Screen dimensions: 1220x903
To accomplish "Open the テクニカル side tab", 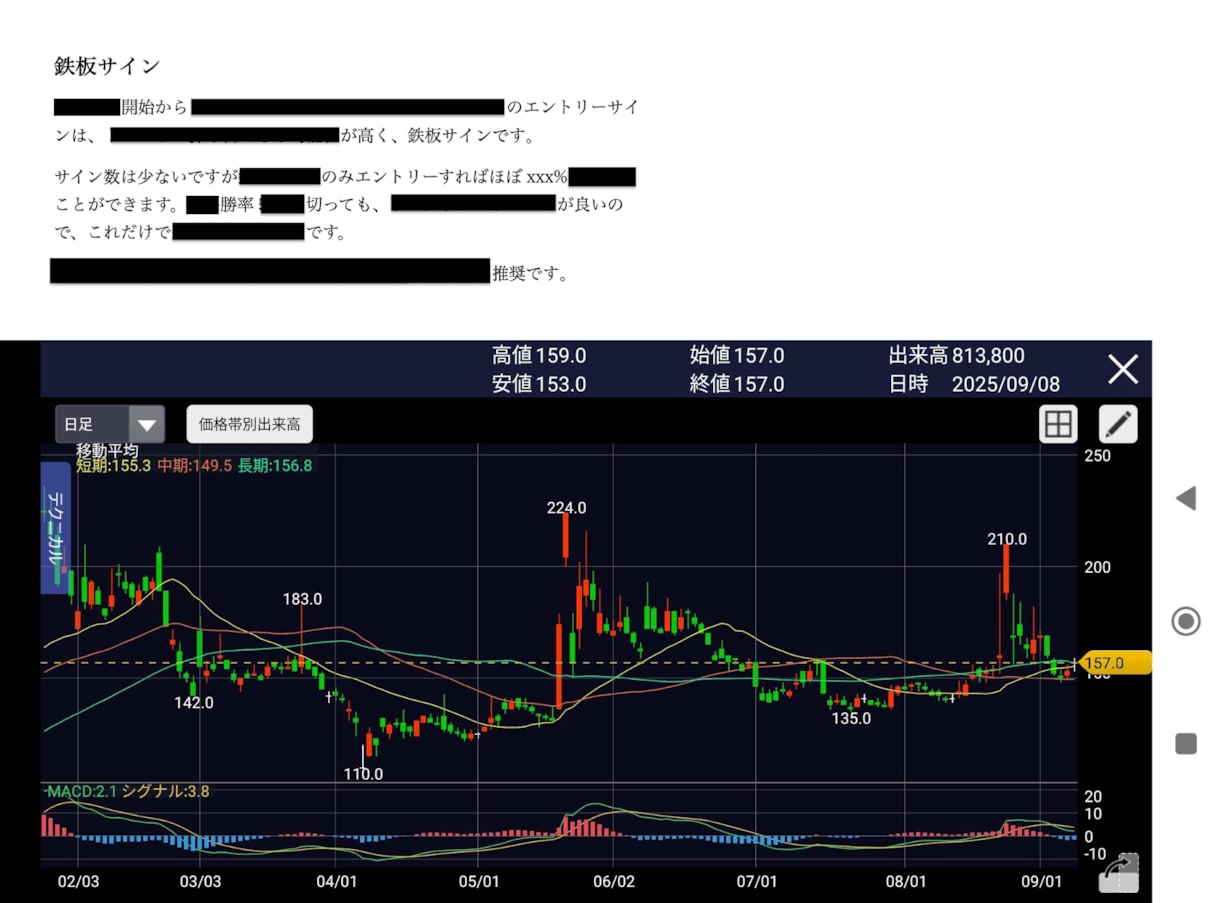I will coord(54,528).
